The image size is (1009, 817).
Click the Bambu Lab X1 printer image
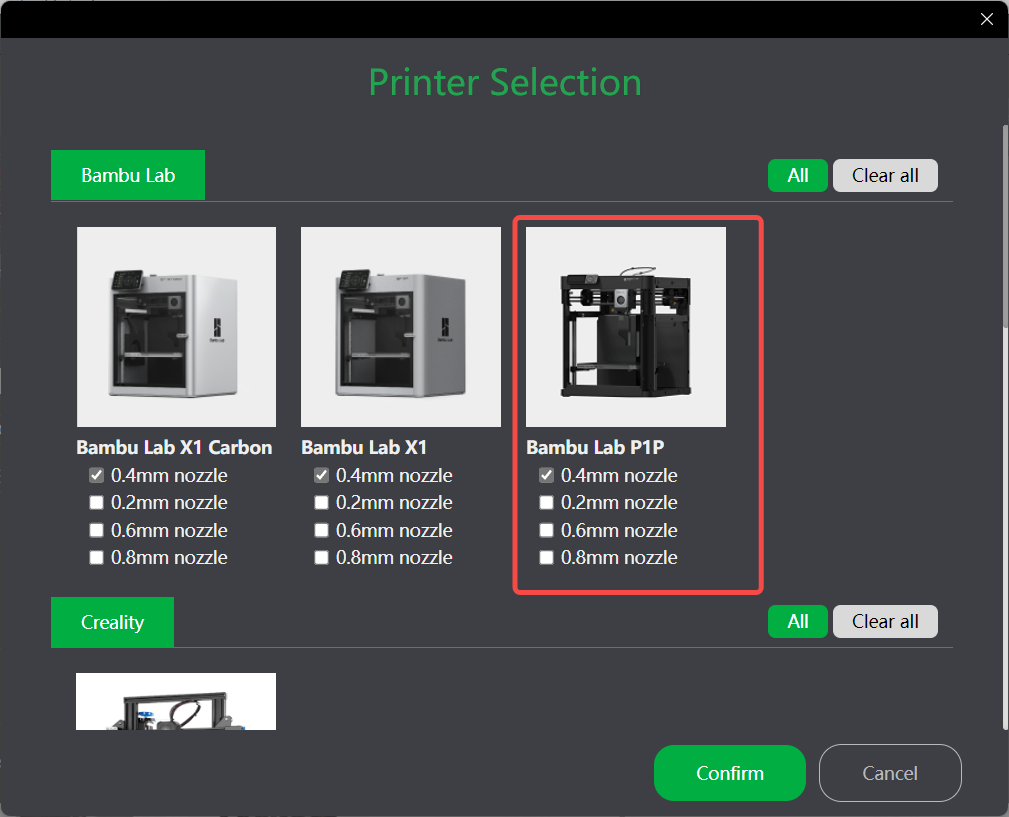(x=401, y=327)
